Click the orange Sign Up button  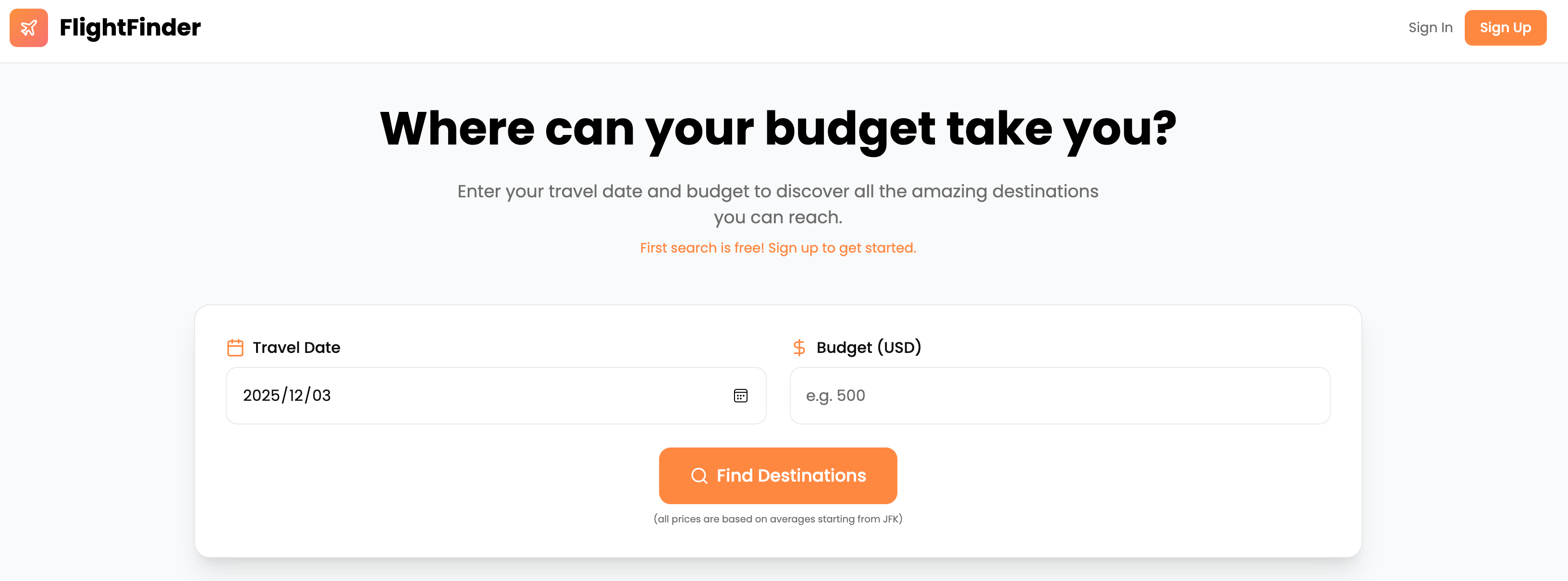tap(1505, 27)
